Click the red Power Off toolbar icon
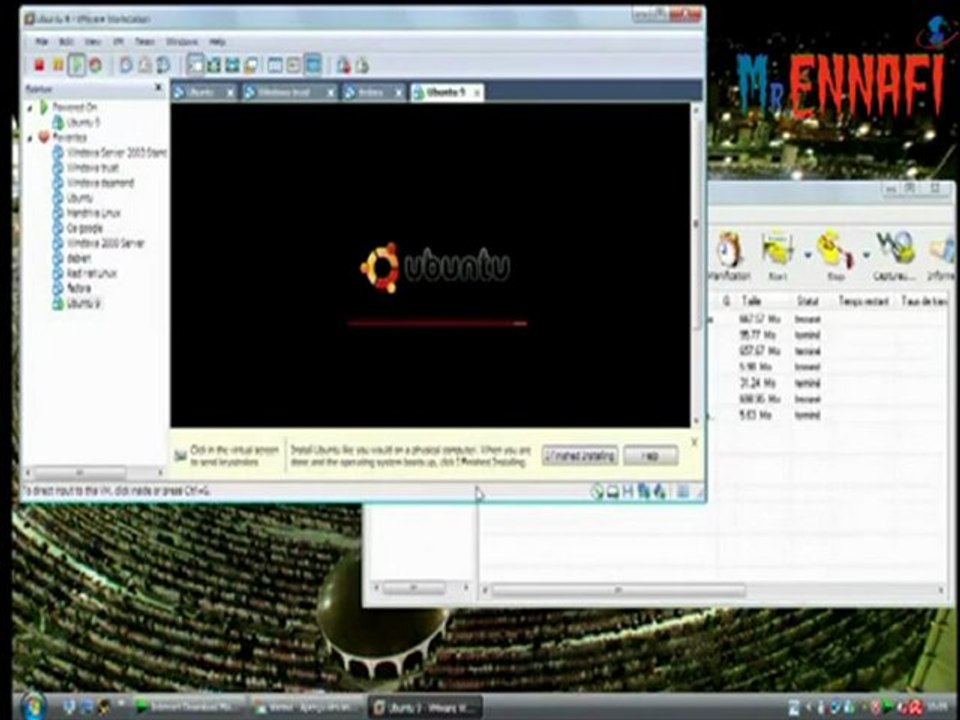Image resolution: width=960 pixels, height=720 pixels. click(40, 64)
